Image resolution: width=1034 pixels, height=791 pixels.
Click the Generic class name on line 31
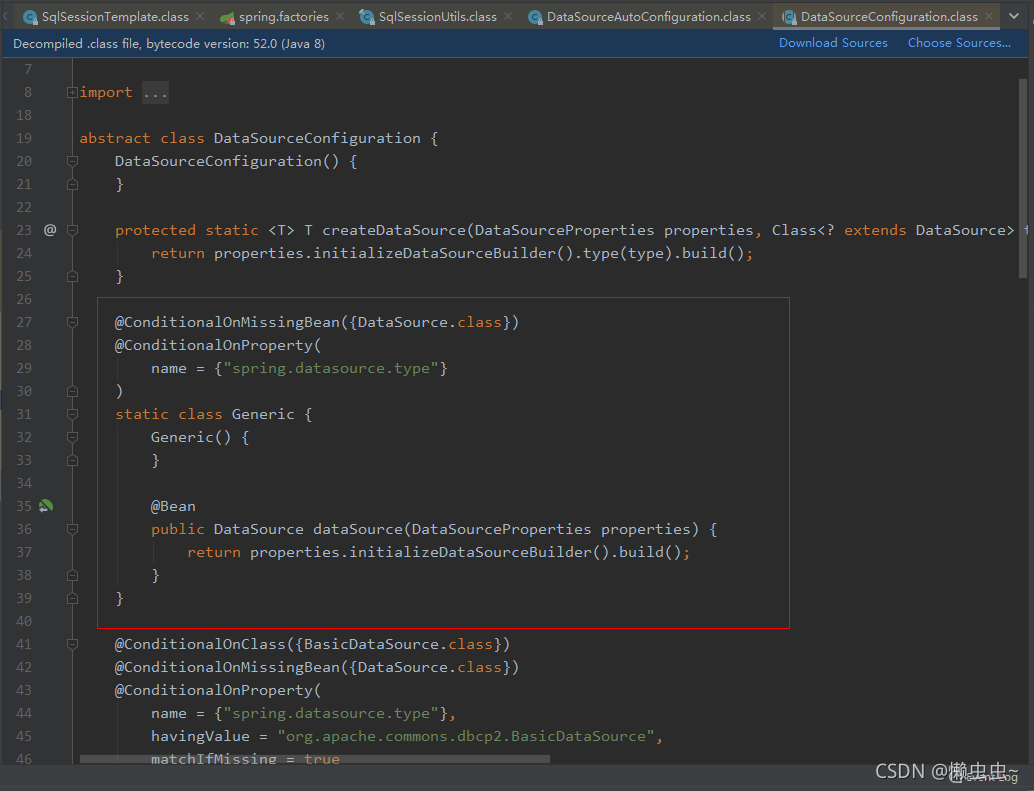(x=262, y=414)
